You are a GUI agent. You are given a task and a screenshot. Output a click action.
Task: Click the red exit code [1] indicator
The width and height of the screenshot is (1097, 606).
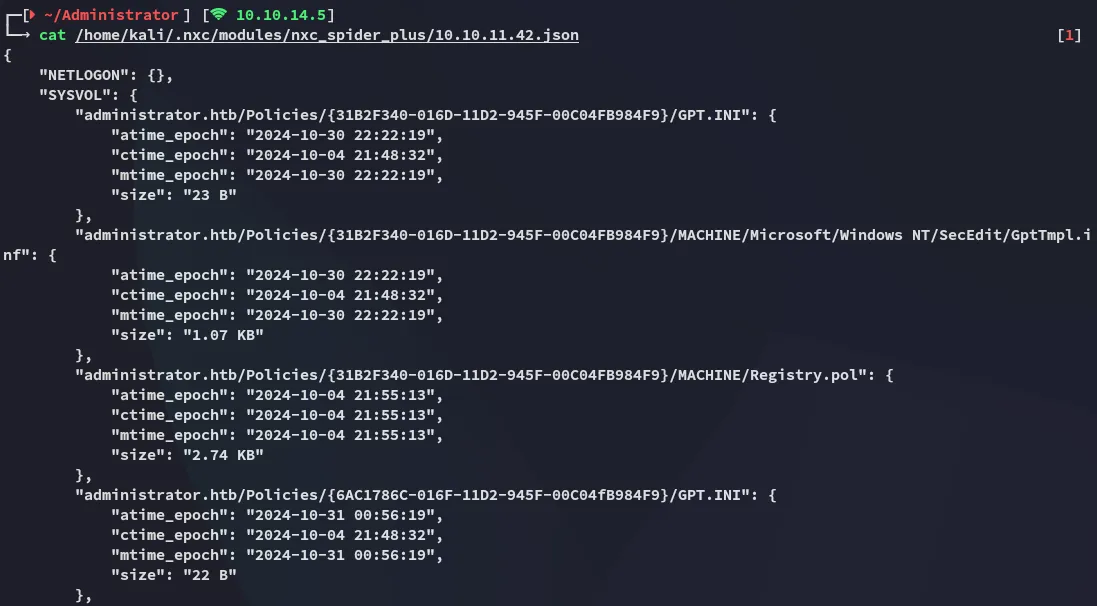1068,36
